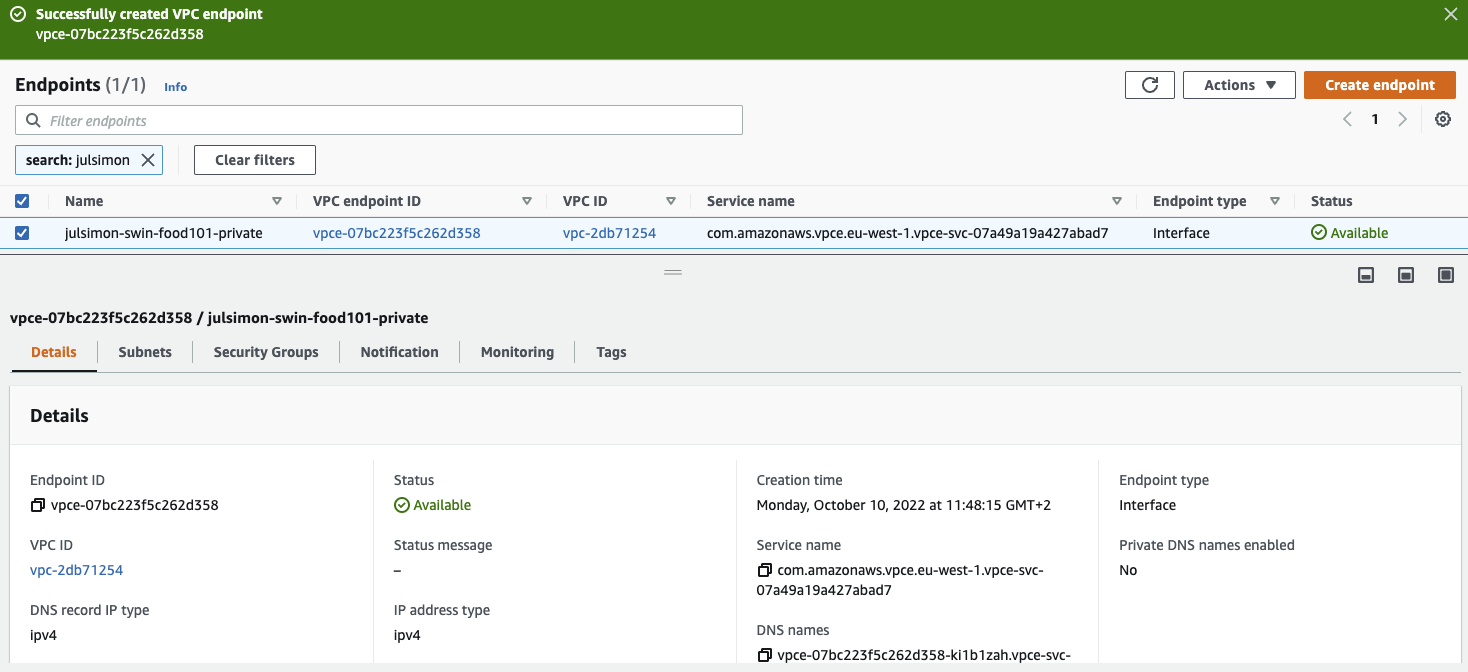Collapse the details pane to bottom
The width and height of the screenshot is (1468, 672).
[1366, 275]
